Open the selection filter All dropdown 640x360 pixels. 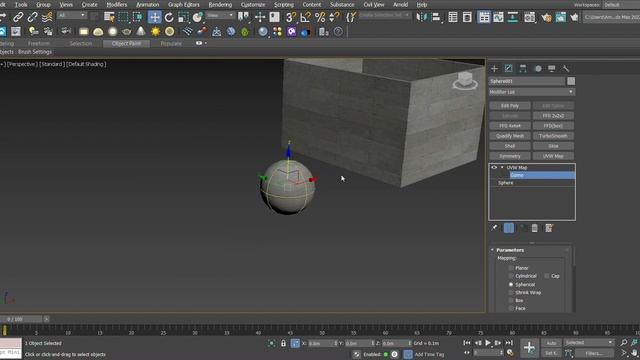[x=71, y=15]
